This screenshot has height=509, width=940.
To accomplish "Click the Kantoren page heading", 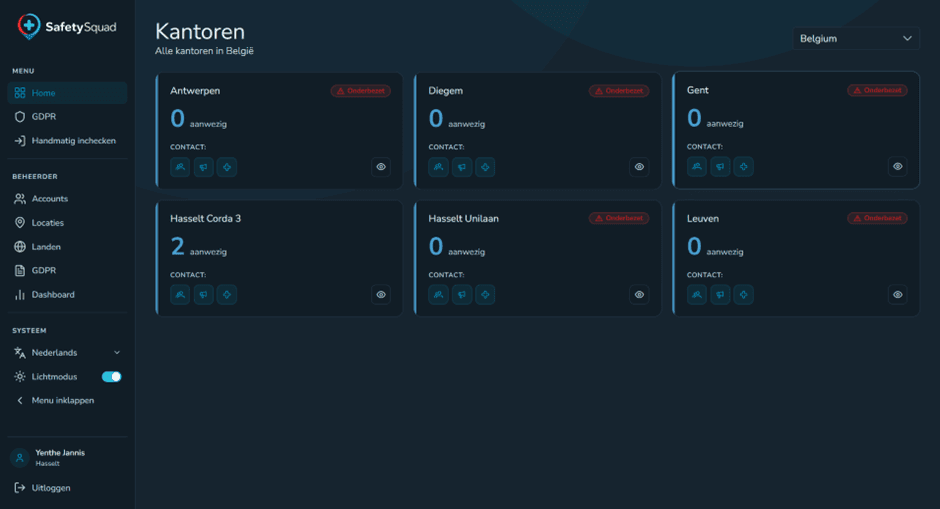I will pyautogui.click(x=200, y=31).
